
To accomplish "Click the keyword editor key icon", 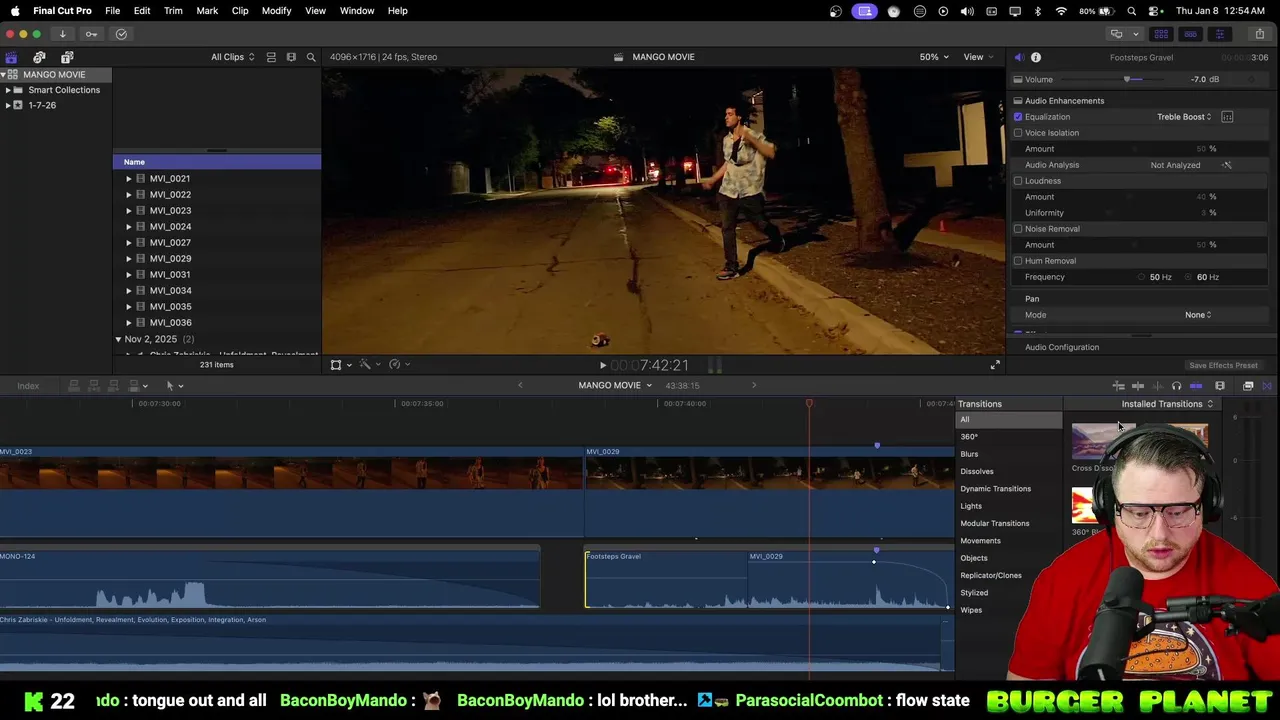I will [91, 34].
